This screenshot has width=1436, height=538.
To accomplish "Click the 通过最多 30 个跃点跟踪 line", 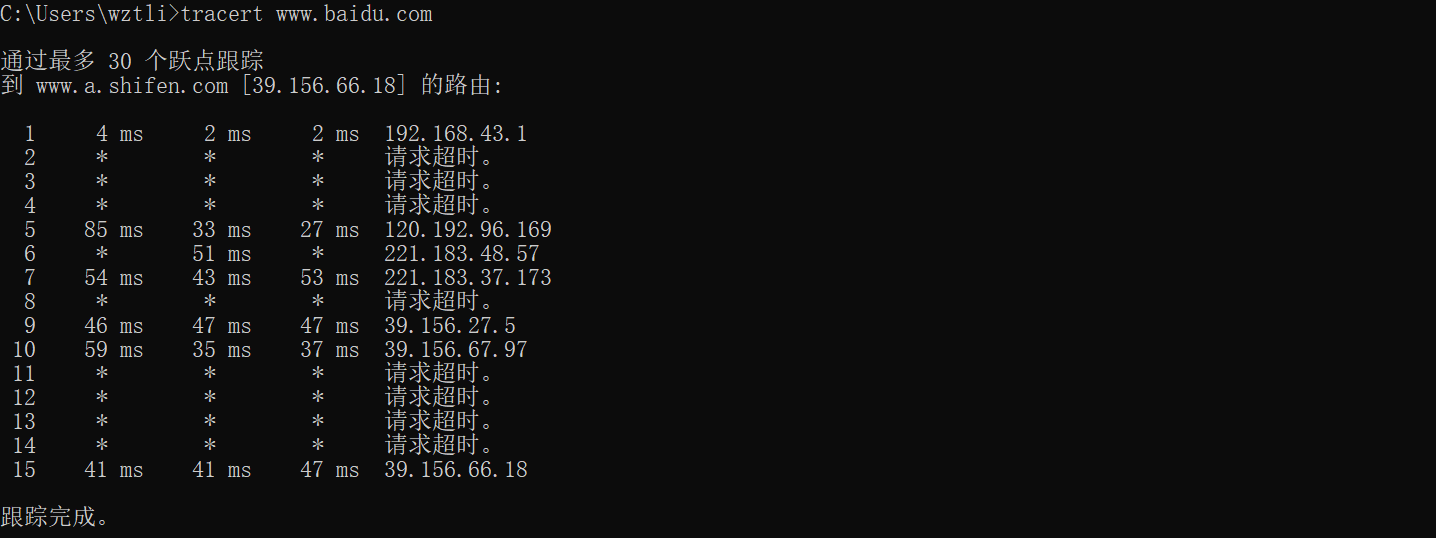I will 132,62.
